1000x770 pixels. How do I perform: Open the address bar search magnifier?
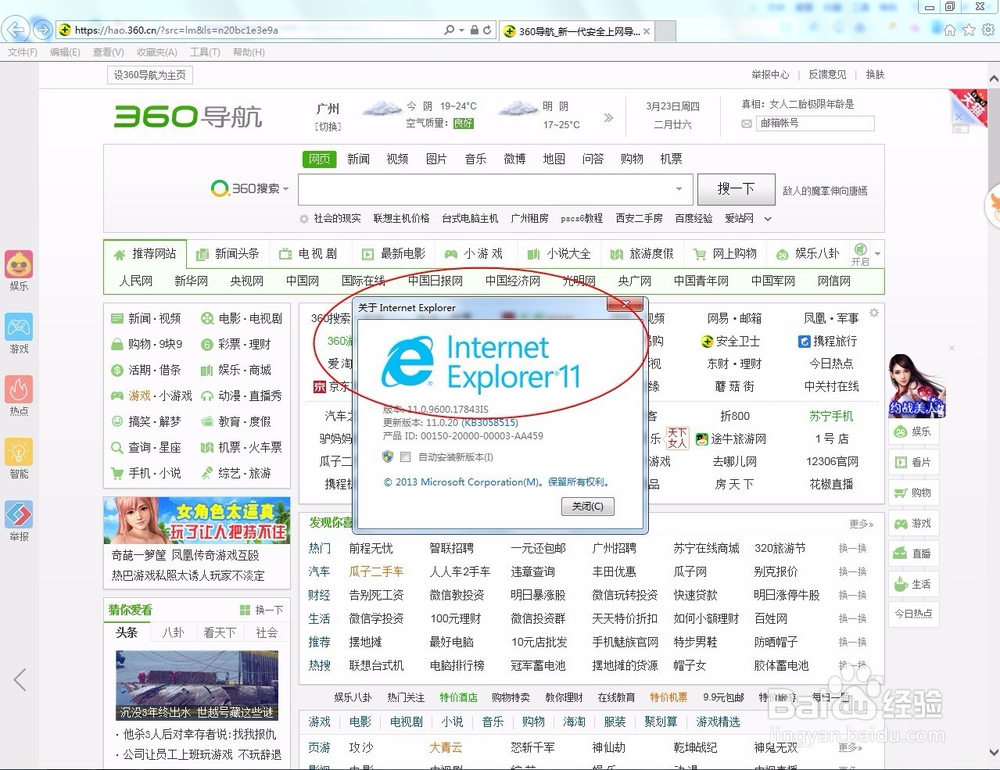(x=450, y=30)
